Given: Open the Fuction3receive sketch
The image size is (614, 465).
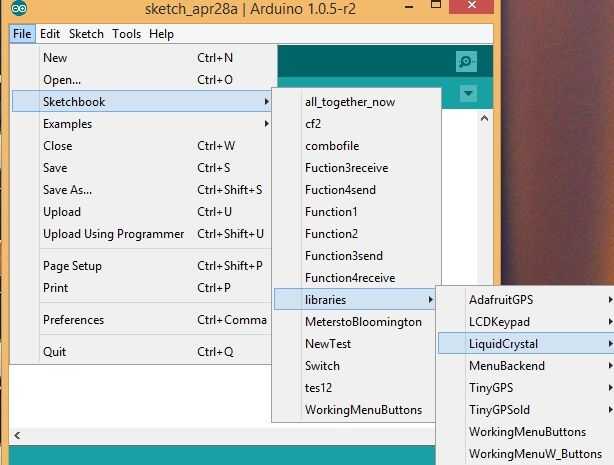Looking at the screenshot, I should pos(356,168).
